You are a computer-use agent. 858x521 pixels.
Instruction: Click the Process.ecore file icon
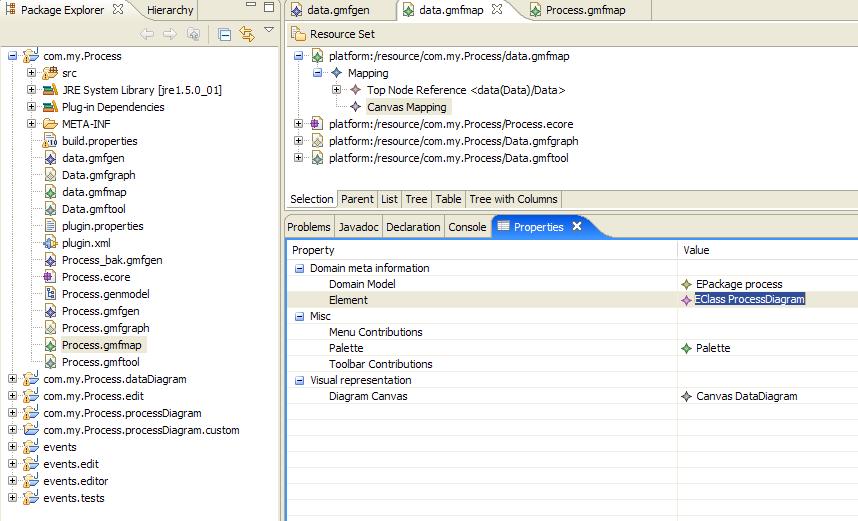coord(50,277)
